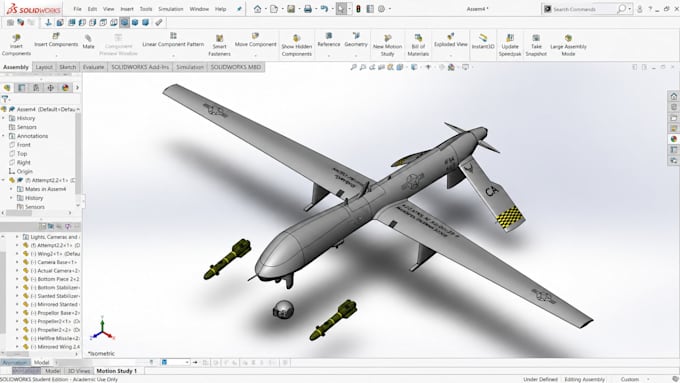Expand the Hellfire Missile tree item

(x=17, y=338)
